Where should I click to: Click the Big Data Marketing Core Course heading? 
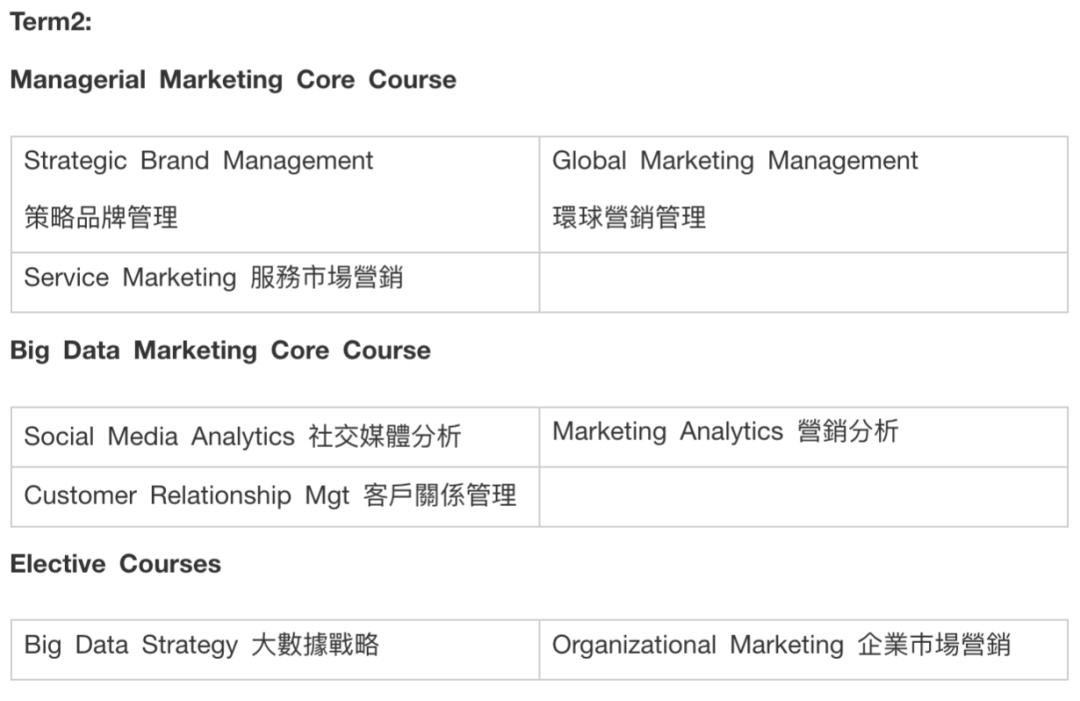point(220,351)
